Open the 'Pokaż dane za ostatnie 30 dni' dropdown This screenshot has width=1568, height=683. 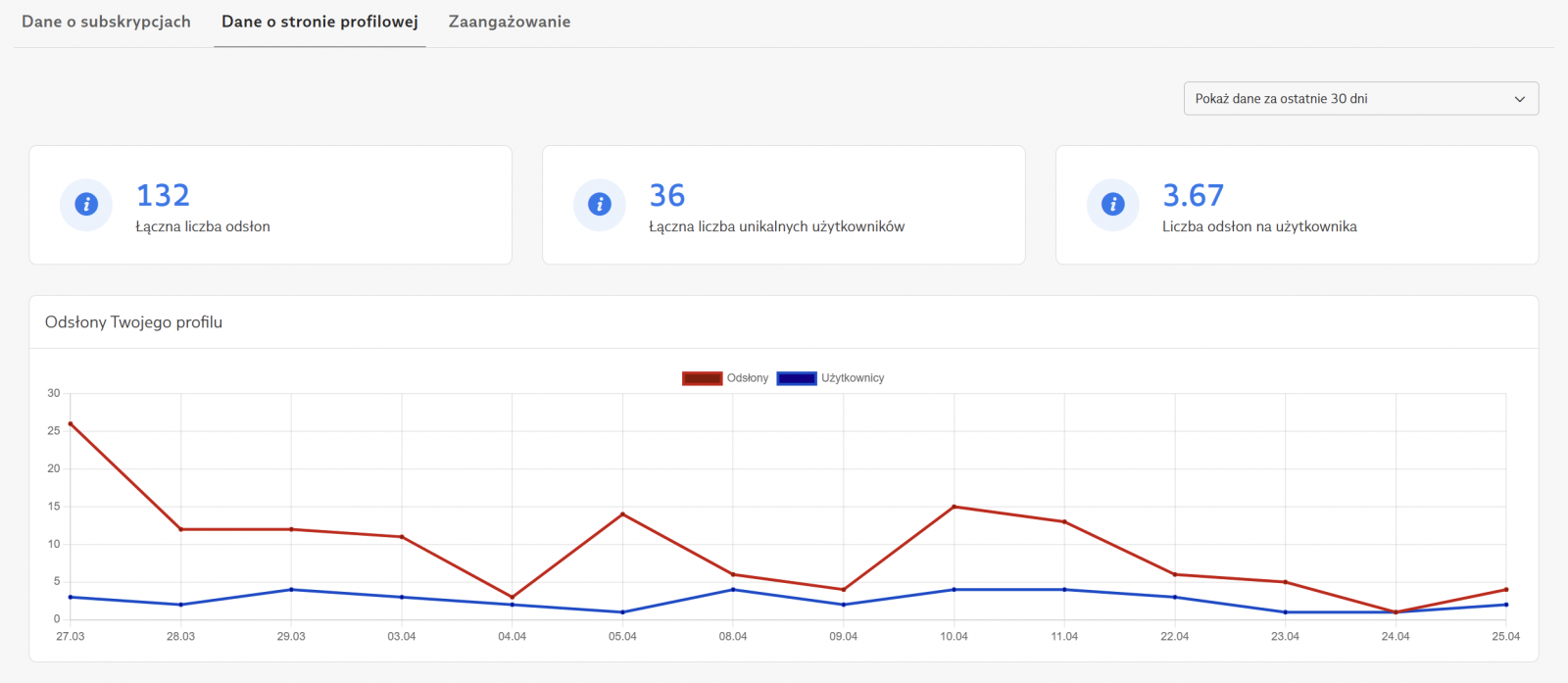pyautogui.click(x=1360, y=99)
